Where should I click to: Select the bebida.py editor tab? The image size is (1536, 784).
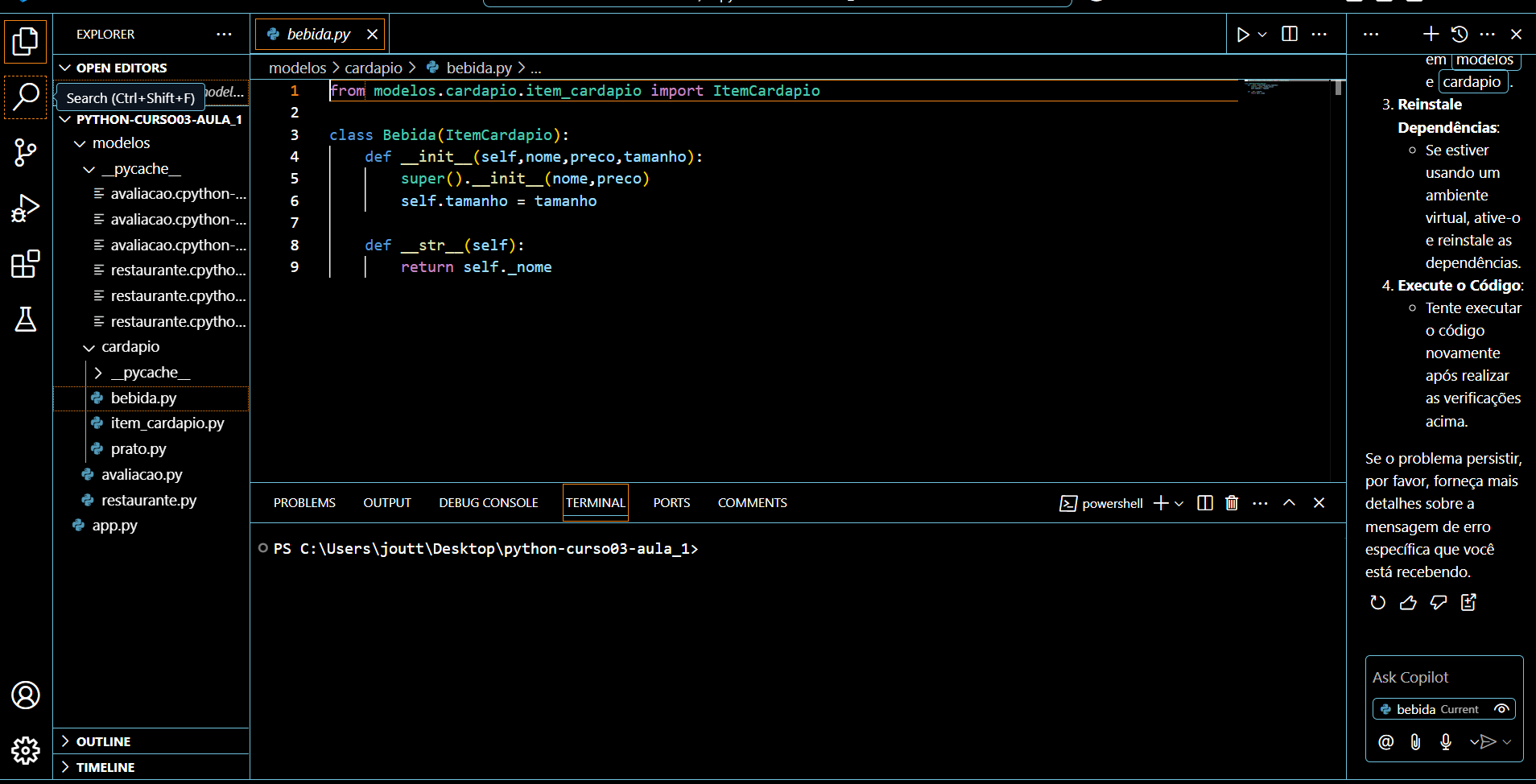click(320, 35)
